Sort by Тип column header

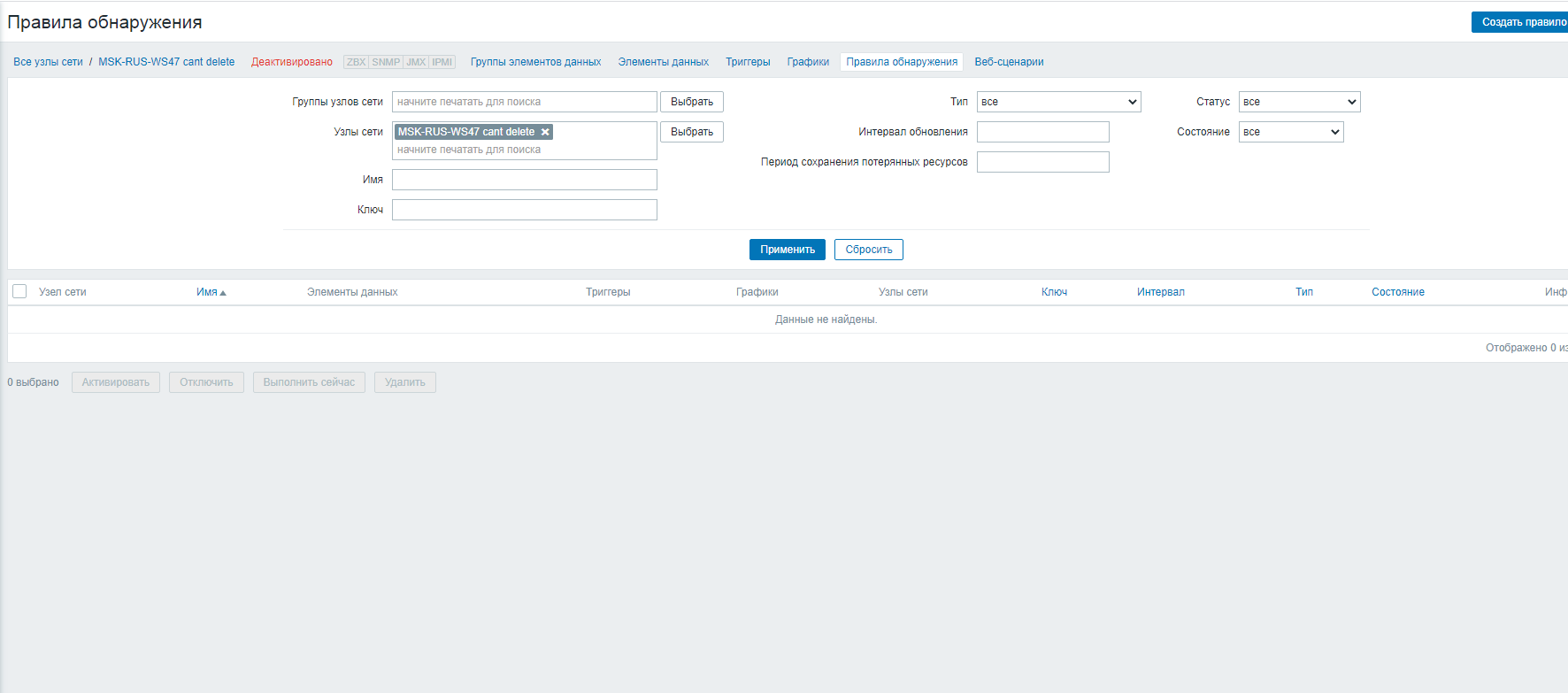coord(1304,292)
